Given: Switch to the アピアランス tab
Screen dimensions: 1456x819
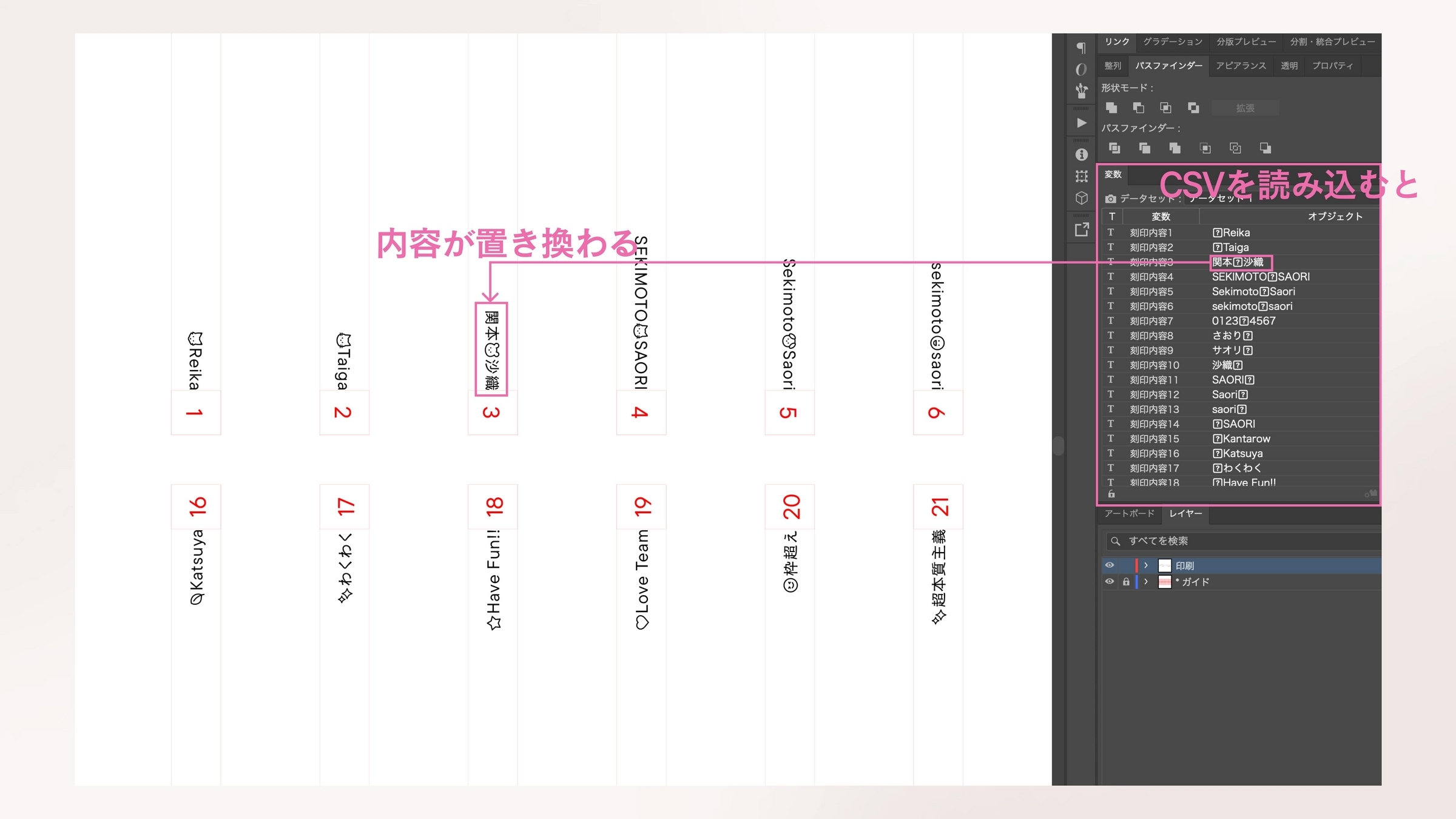Looking at the screenshot, I should coord(1241,66).
